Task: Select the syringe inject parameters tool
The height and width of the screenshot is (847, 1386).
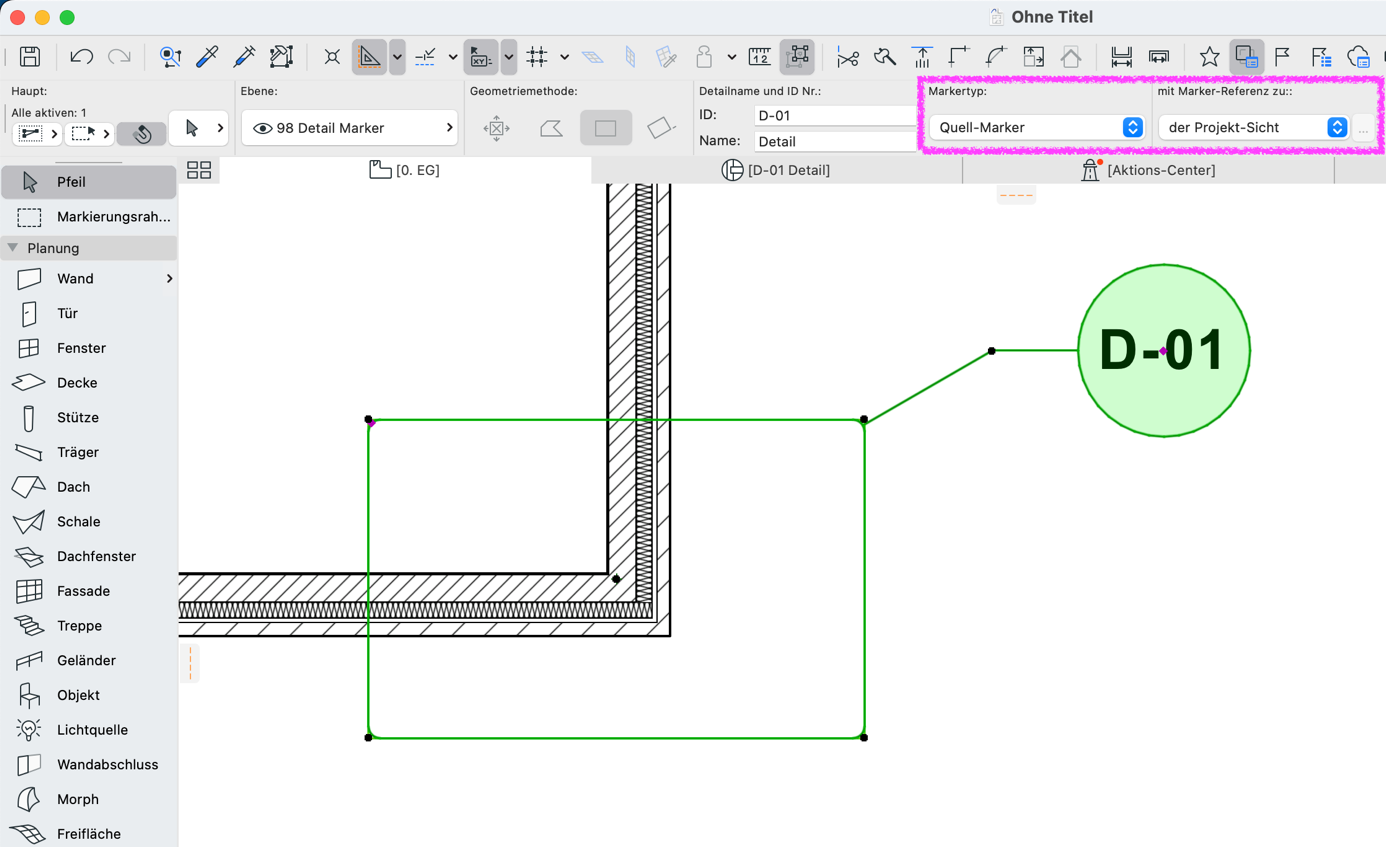Action: tap(244, 57)
